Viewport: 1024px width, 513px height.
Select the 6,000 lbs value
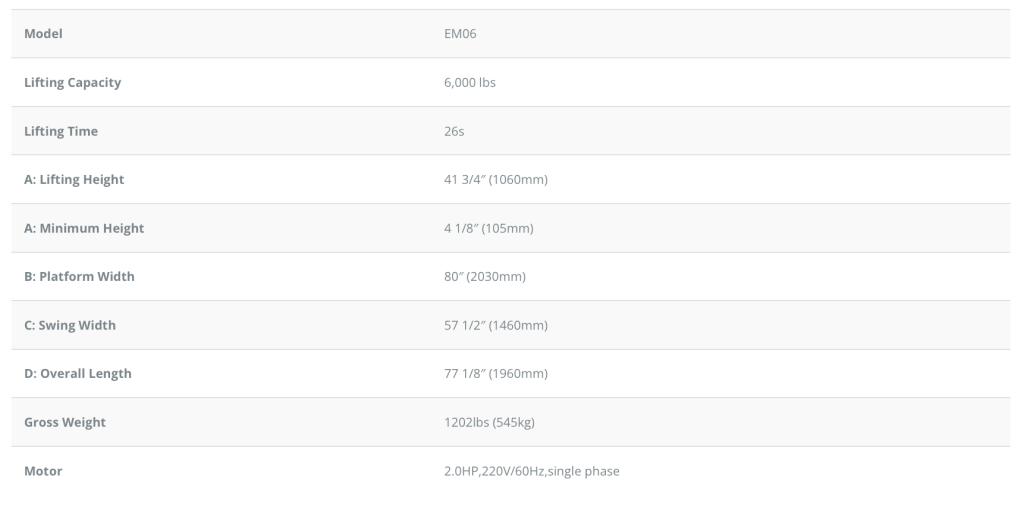(469, 83)
